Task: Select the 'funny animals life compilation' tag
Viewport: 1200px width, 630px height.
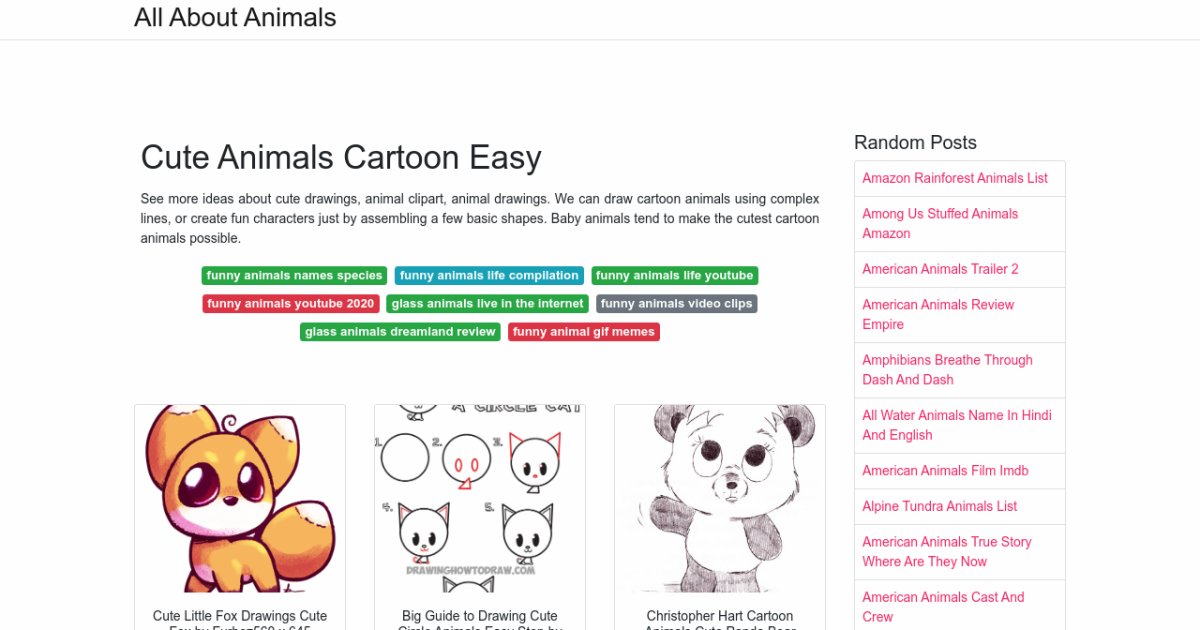Action: click(489, 276)
